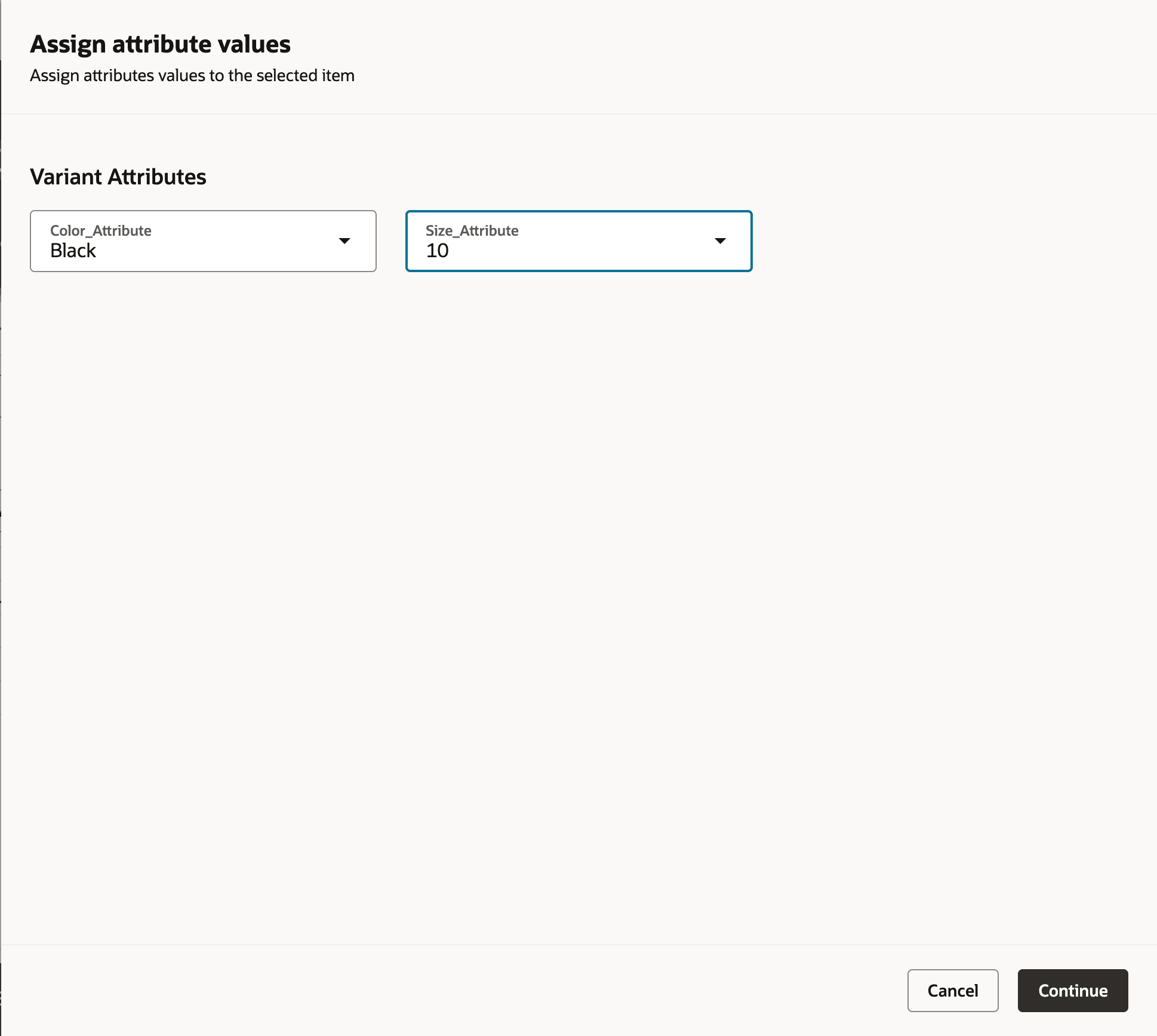Select the Black value in Color_Attribute
The image size is (1157, 1036).
(x=73, y=251)
